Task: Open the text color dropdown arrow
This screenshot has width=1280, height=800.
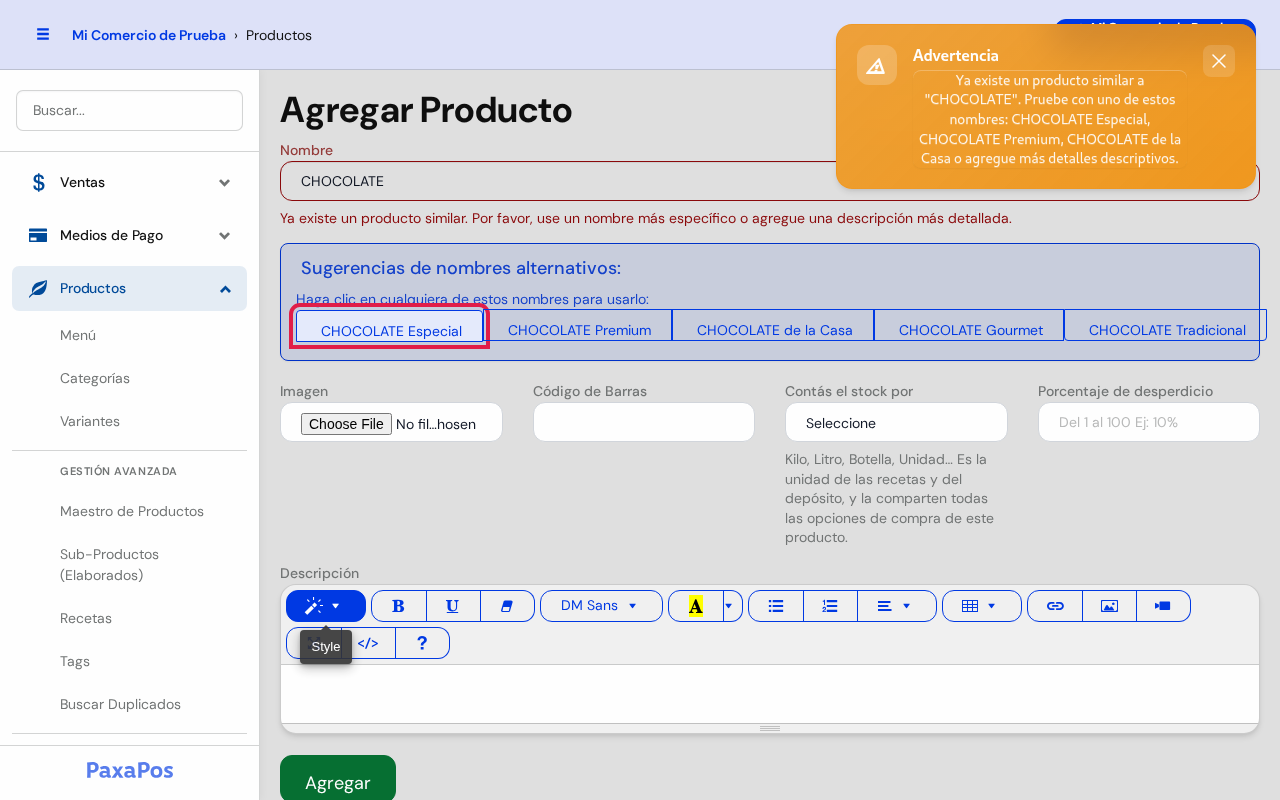Action: click(x=732, y=606)
